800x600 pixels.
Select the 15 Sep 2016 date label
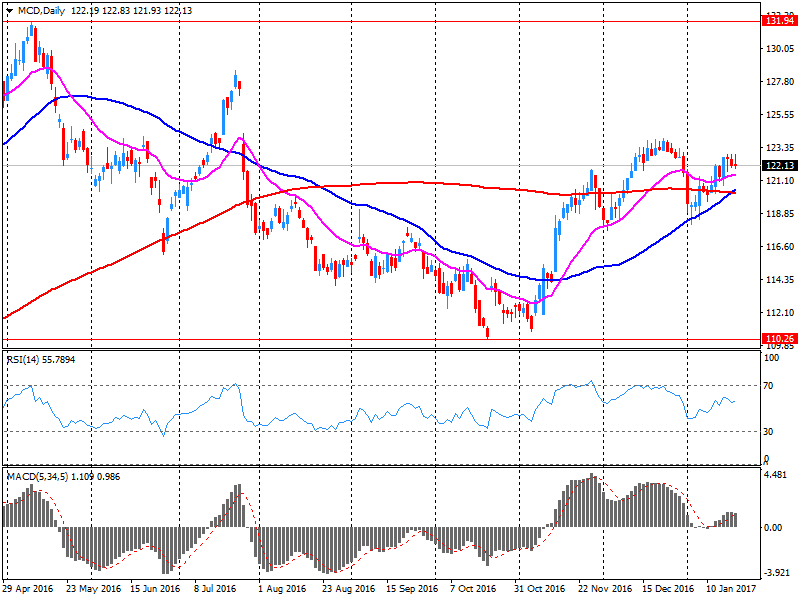(412, 588)
